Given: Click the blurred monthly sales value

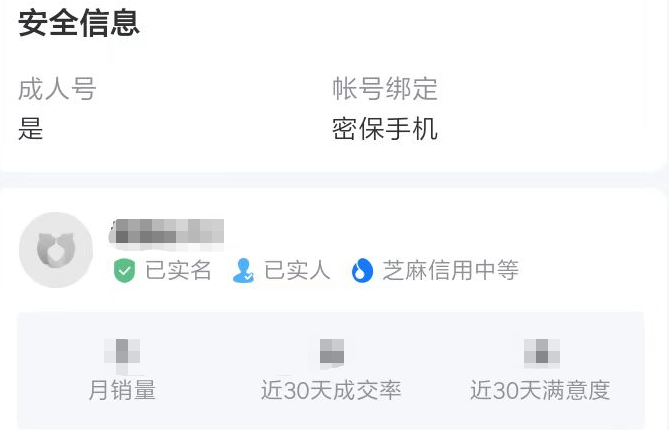Looking at the screenshot, I should pos(122,354).
